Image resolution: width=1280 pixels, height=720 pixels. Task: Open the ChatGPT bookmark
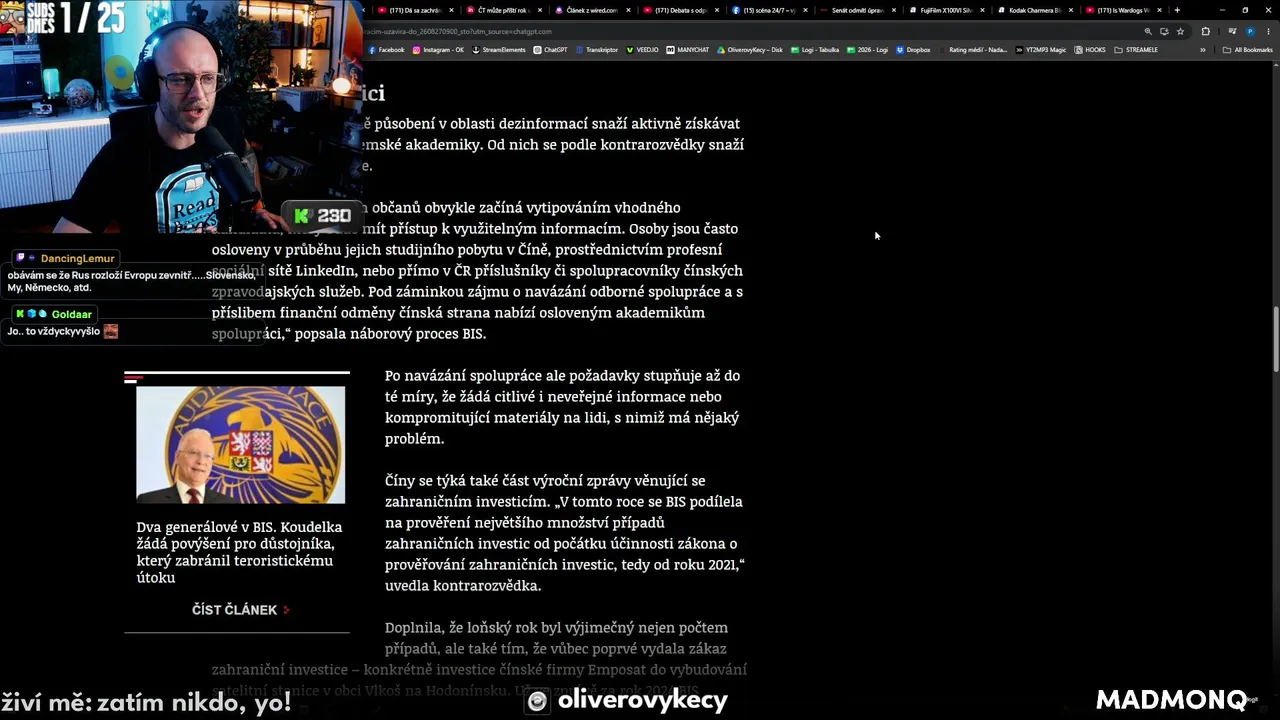pyautogui.click(x=551, y=50)
